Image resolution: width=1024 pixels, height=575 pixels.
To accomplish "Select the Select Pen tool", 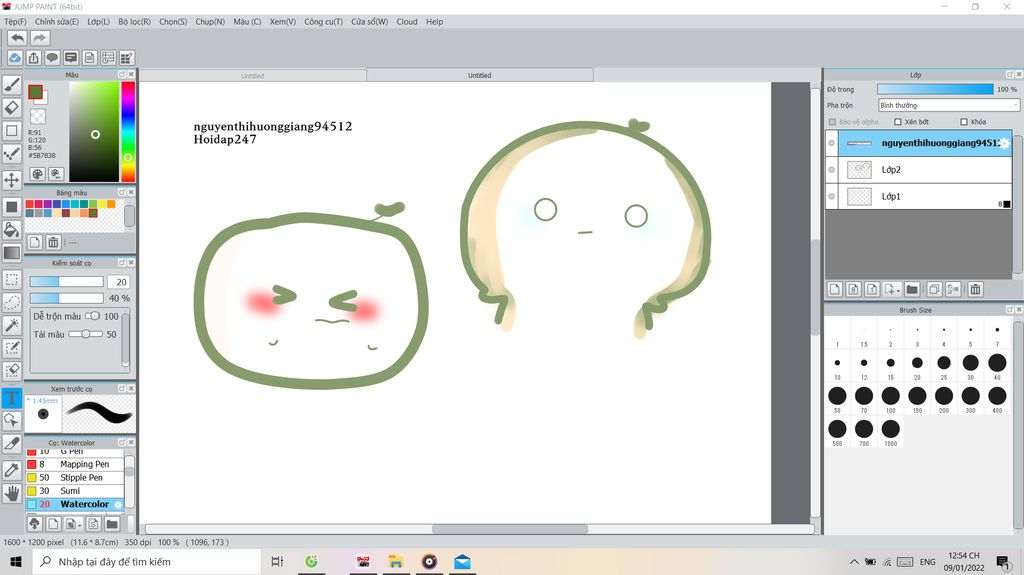I will [12, 348].
